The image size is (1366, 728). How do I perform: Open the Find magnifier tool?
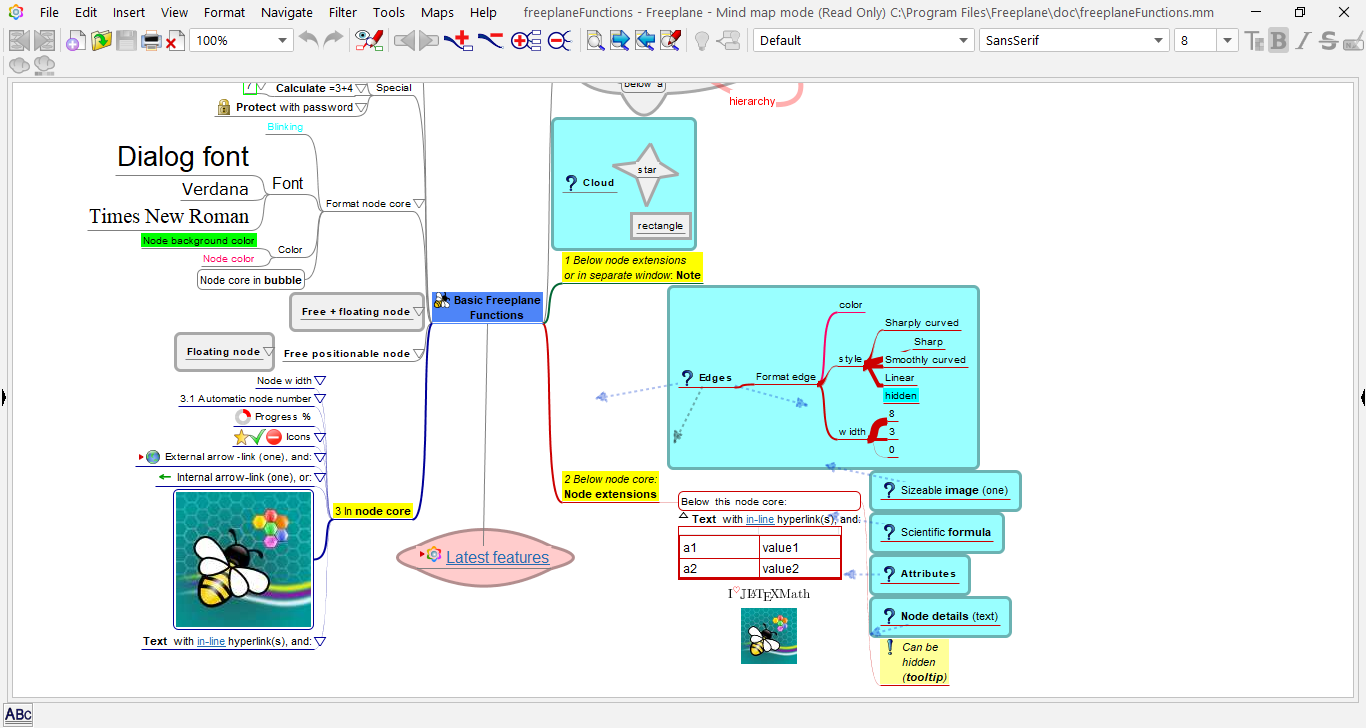[595, 41]
